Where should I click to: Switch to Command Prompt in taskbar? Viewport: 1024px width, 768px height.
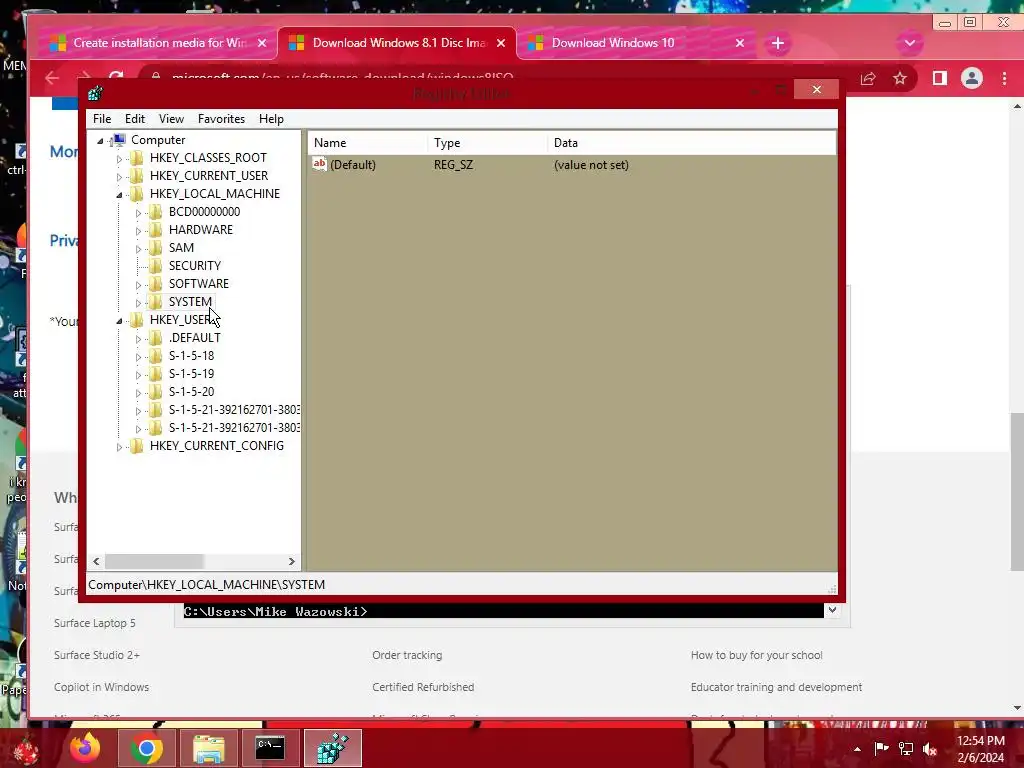click(x=270, y=748)
